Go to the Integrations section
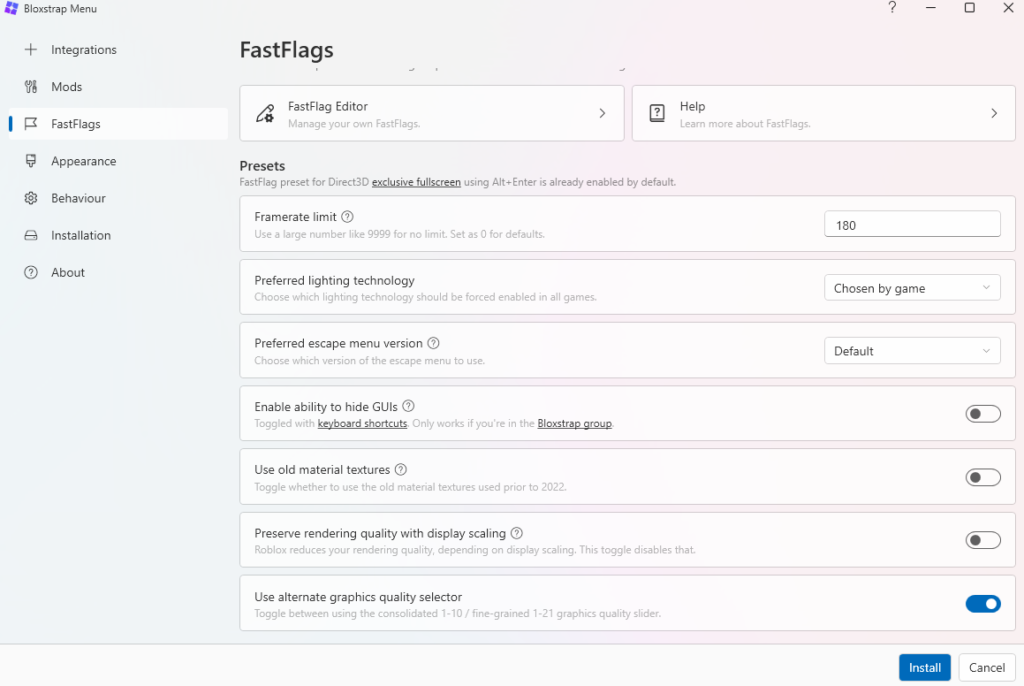Image resolution: width=1024 pixels, height=686 pixels. (x=84, y=50)
